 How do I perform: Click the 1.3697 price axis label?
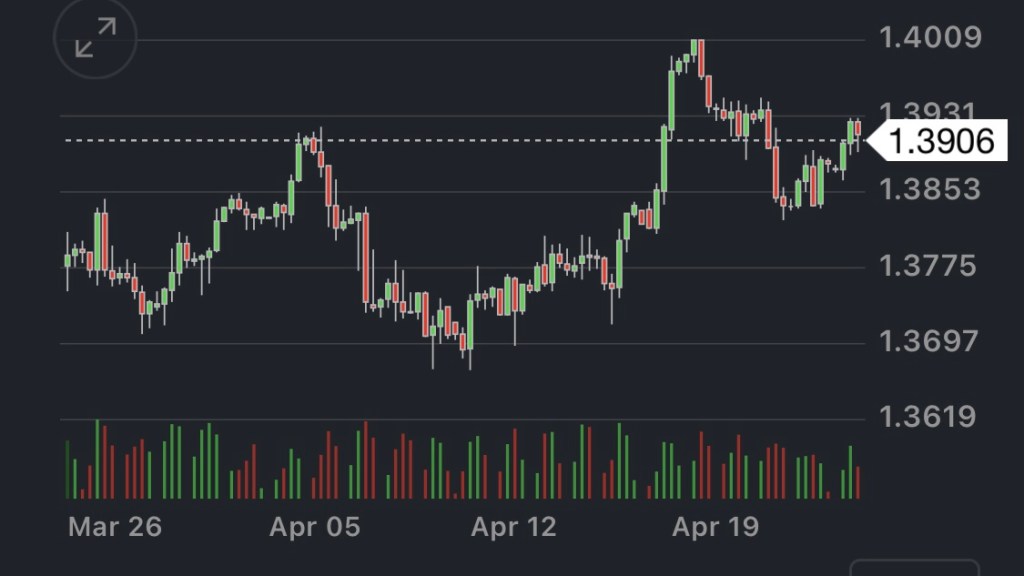929,342
